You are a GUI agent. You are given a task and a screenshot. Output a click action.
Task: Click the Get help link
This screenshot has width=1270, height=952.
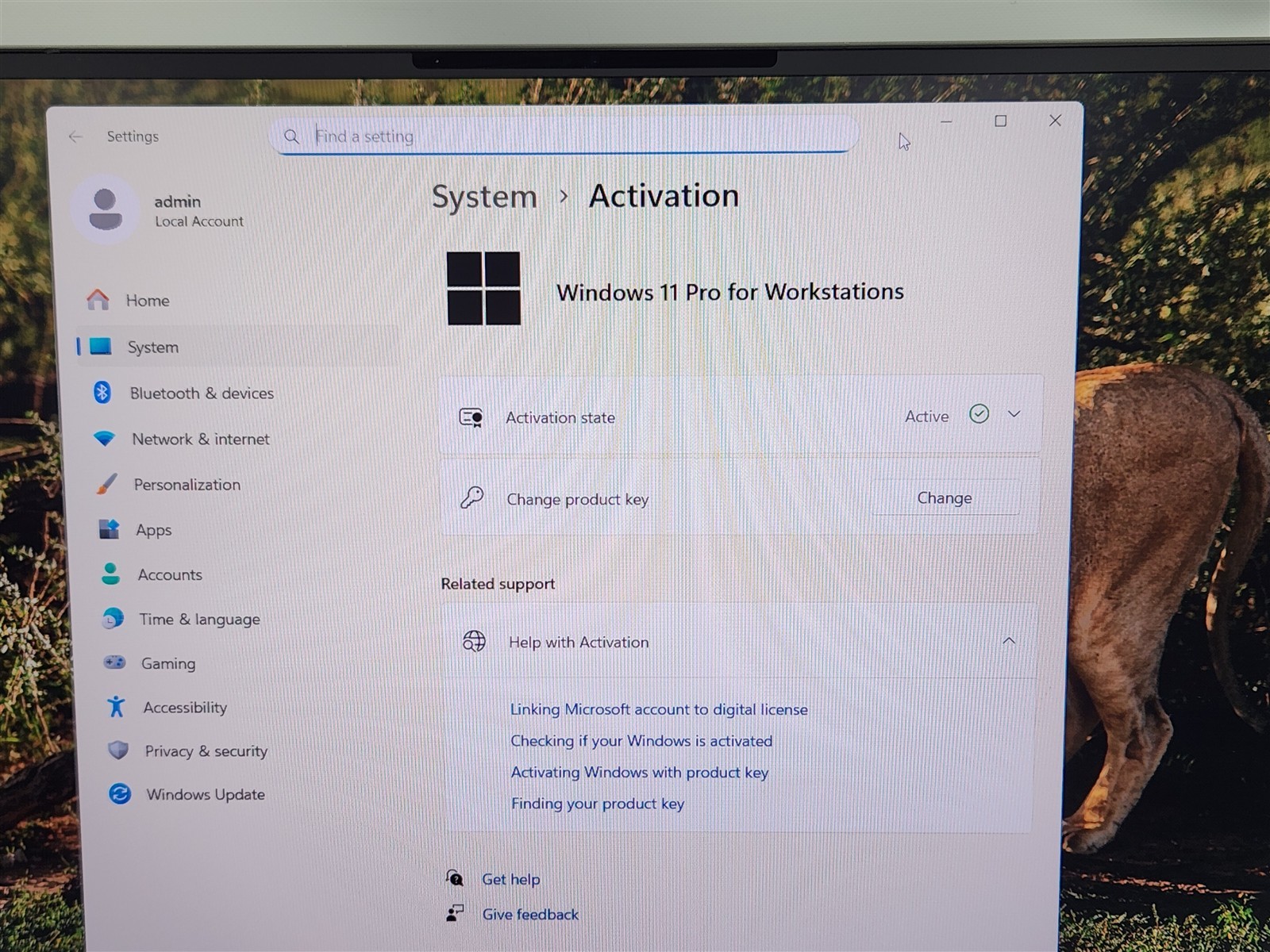point(510,879)
